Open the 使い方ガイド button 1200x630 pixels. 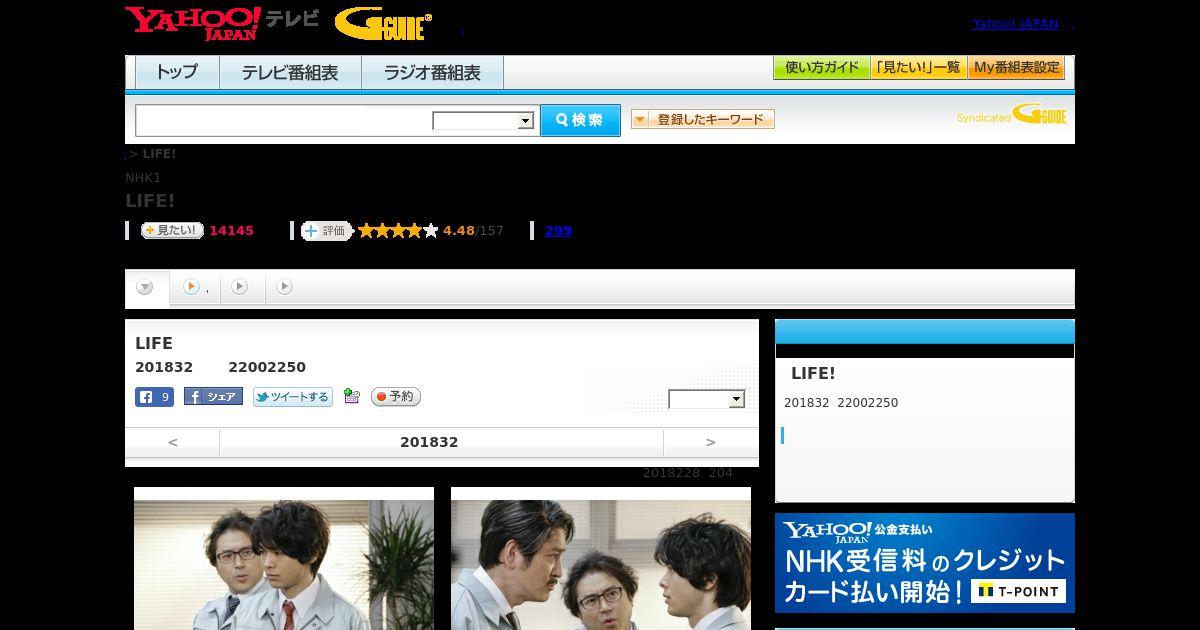[x=821, y=67]
